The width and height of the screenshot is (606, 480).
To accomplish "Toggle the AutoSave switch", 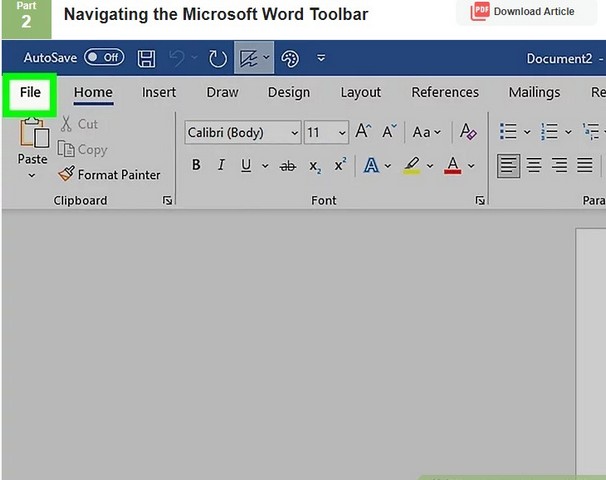I will (104, 59).
